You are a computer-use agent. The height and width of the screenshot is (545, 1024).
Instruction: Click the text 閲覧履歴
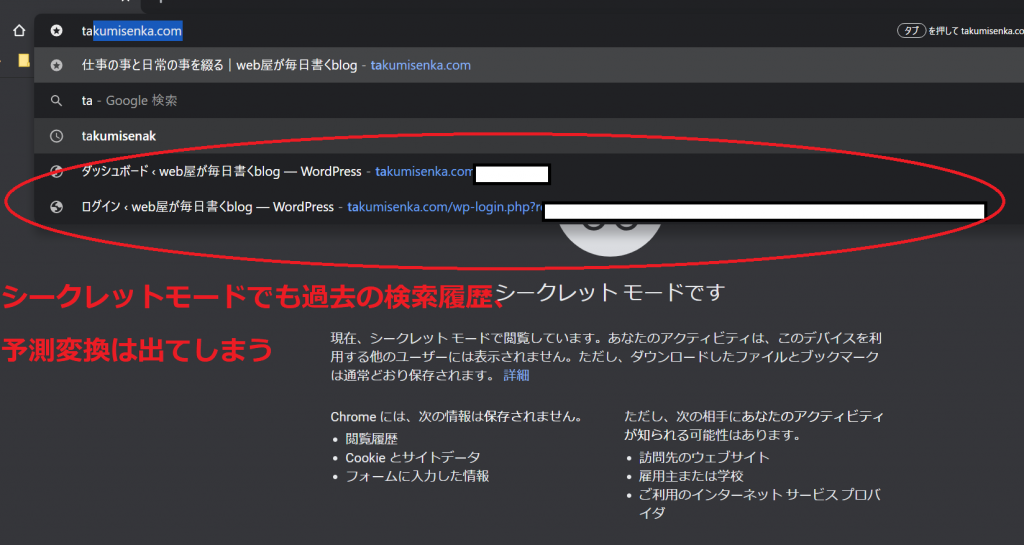pyautogui.click(x=372, y=439)
